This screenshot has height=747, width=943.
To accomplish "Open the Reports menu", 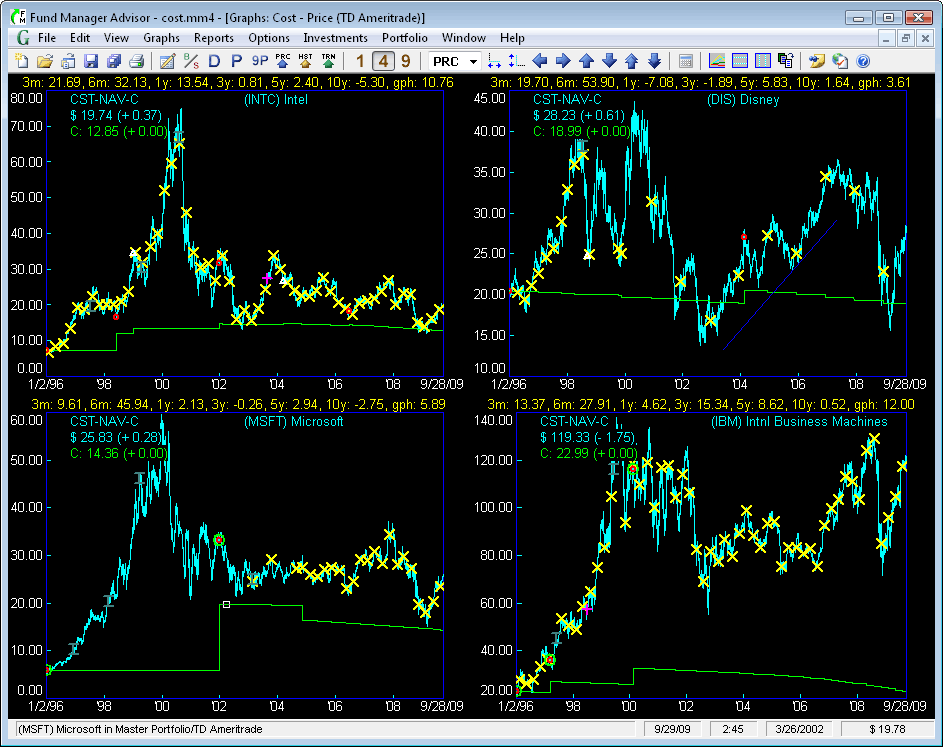I will (x=213, y=38).
